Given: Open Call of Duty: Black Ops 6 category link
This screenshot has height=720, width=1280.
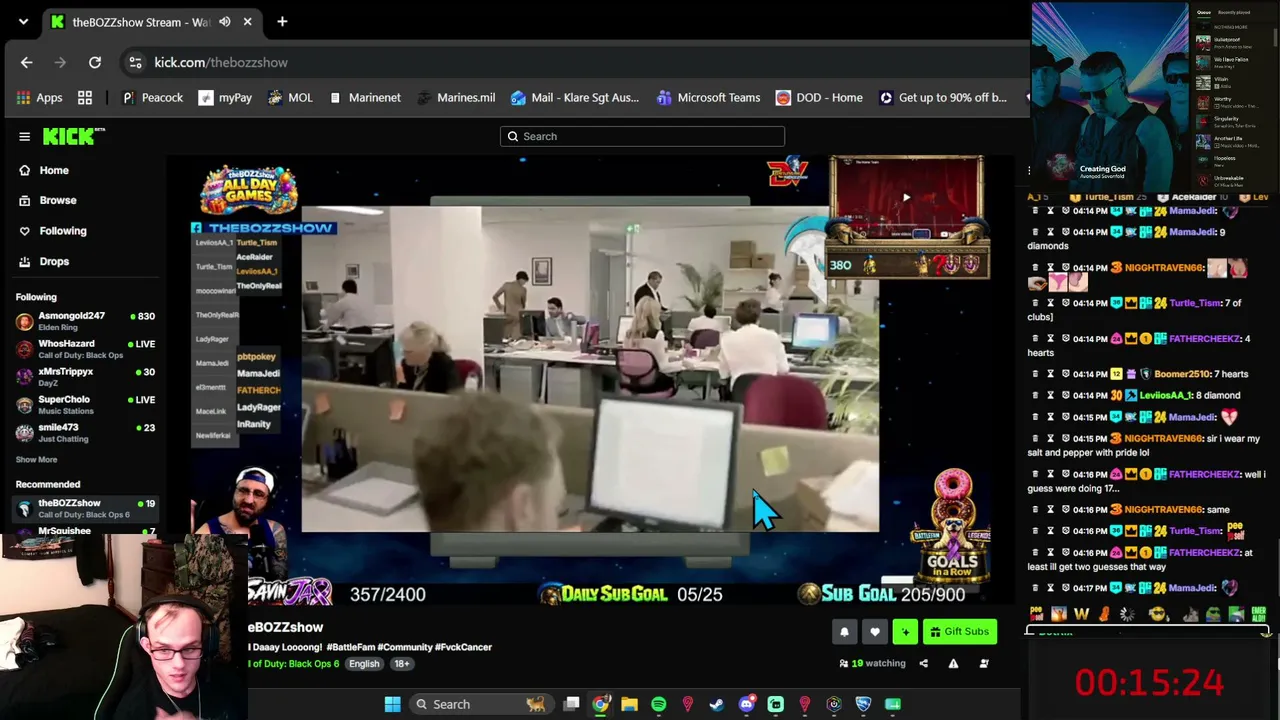Looking at the screenshot, I should 293,664.
